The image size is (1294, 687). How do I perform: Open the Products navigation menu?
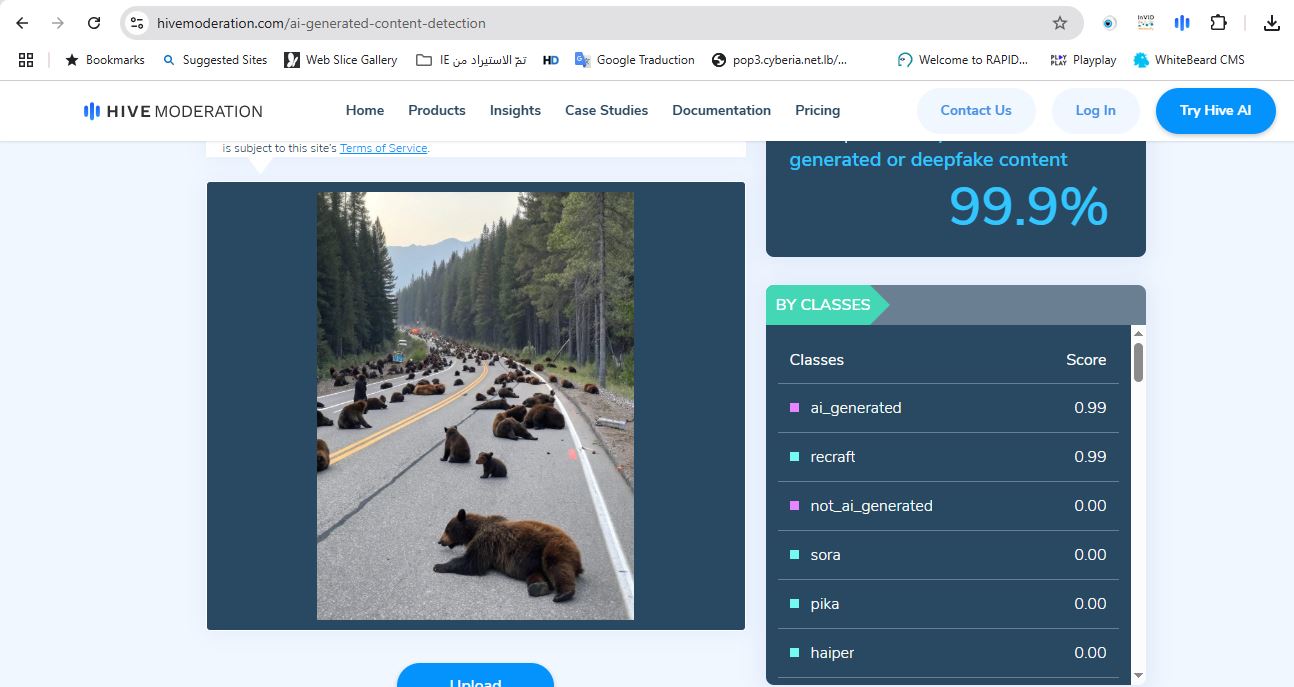point(437,110)
